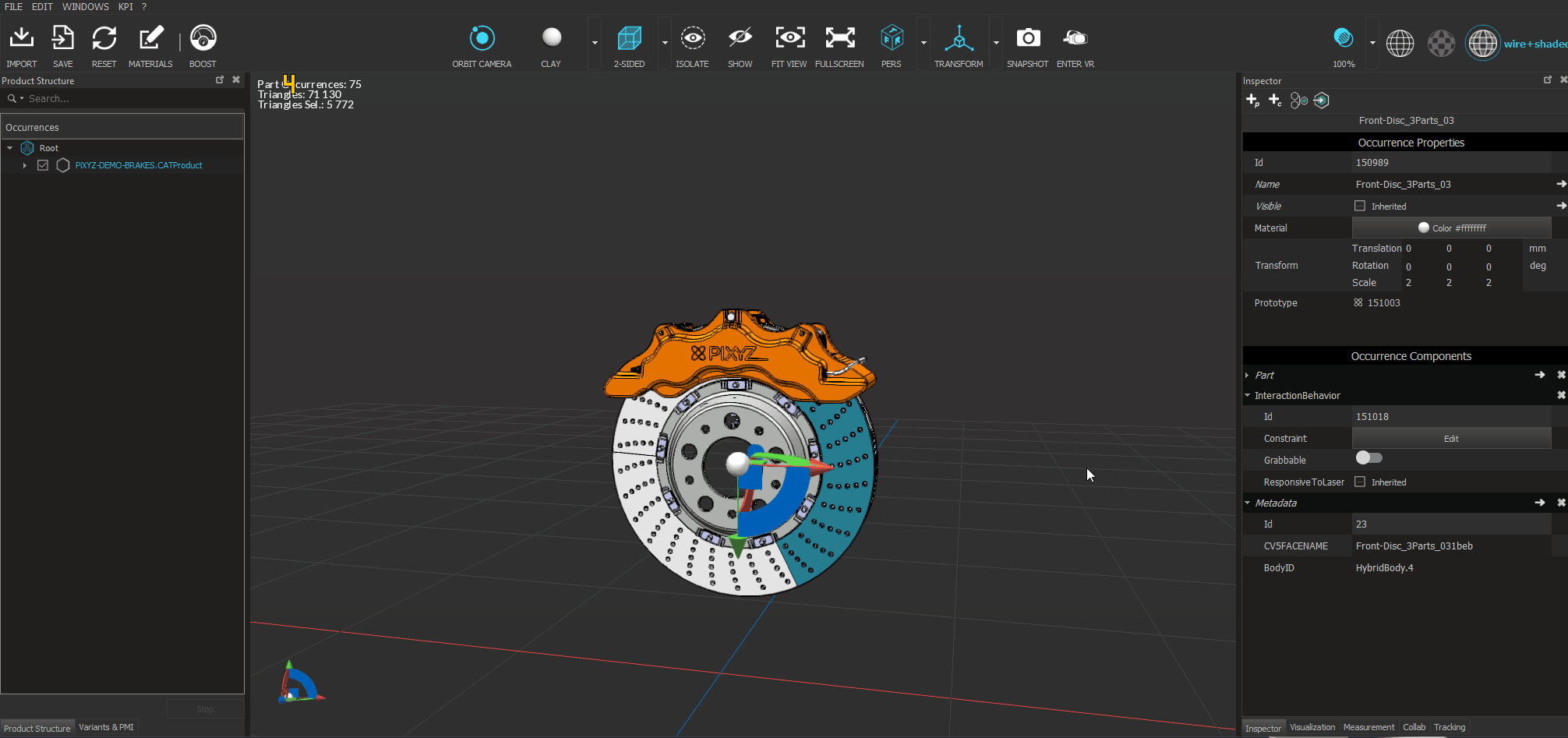Click the third Inspector toolbar icon
Viewport: 1568px width, 738px height.
(x=1298, y=101)
